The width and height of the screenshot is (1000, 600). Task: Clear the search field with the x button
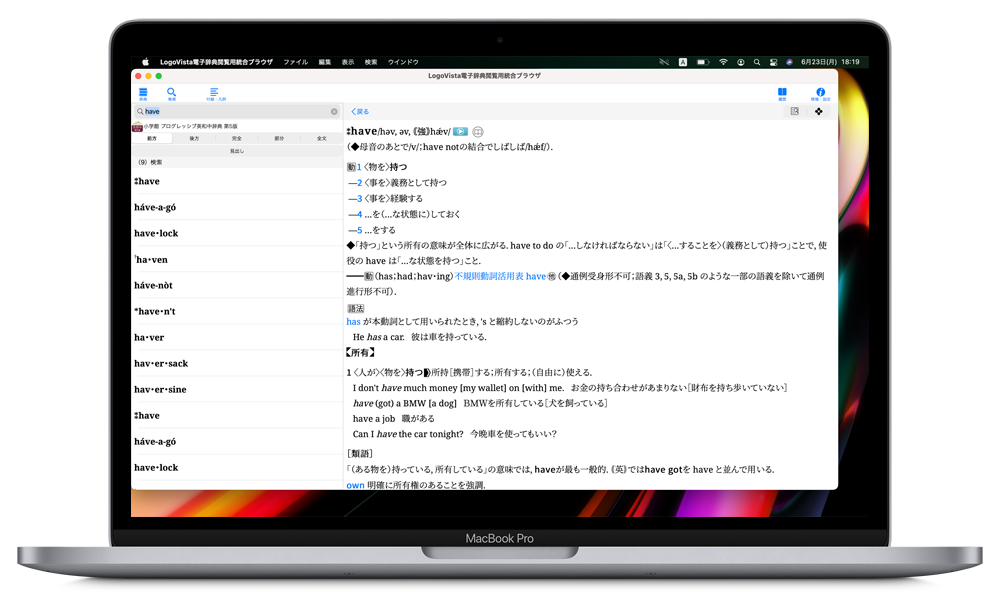(x=334, y=112)
